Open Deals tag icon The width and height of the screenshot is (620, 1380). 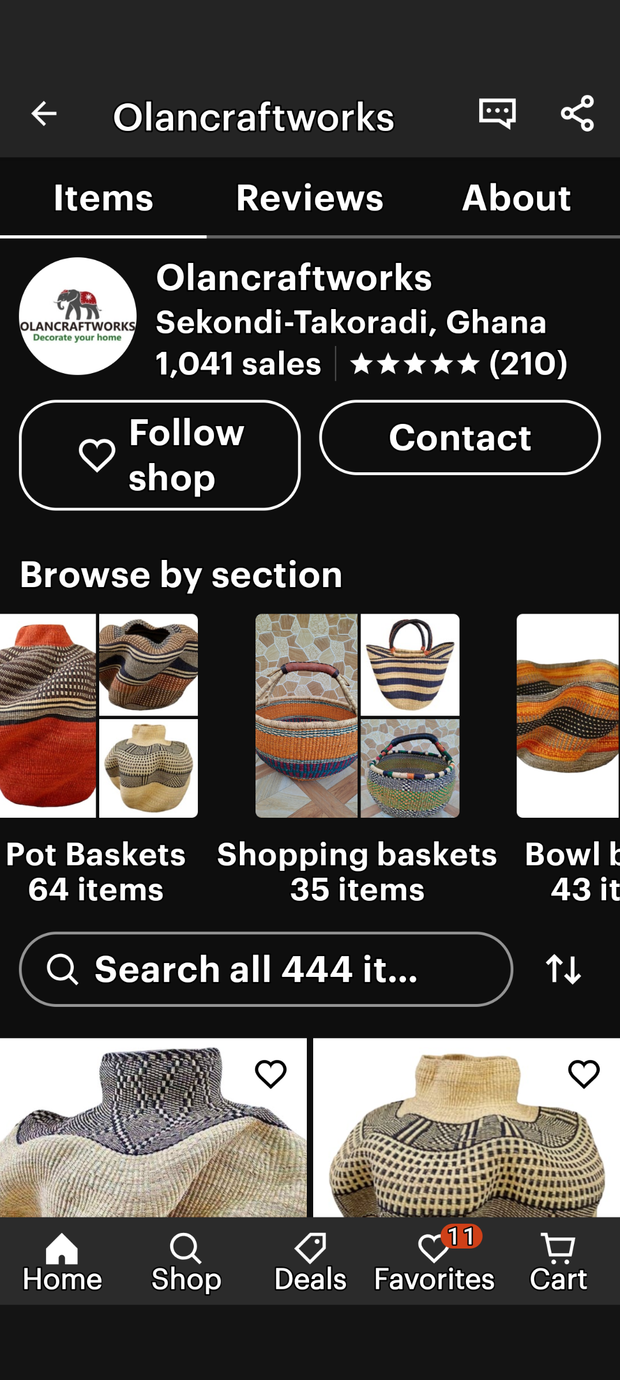click(x=310, y=1262)
